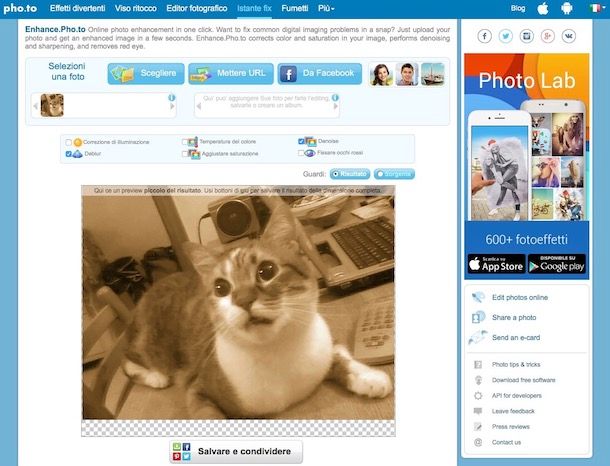The image size is (610, 466).
Task: Open Send an e-card link
Action: pos(516,338)
